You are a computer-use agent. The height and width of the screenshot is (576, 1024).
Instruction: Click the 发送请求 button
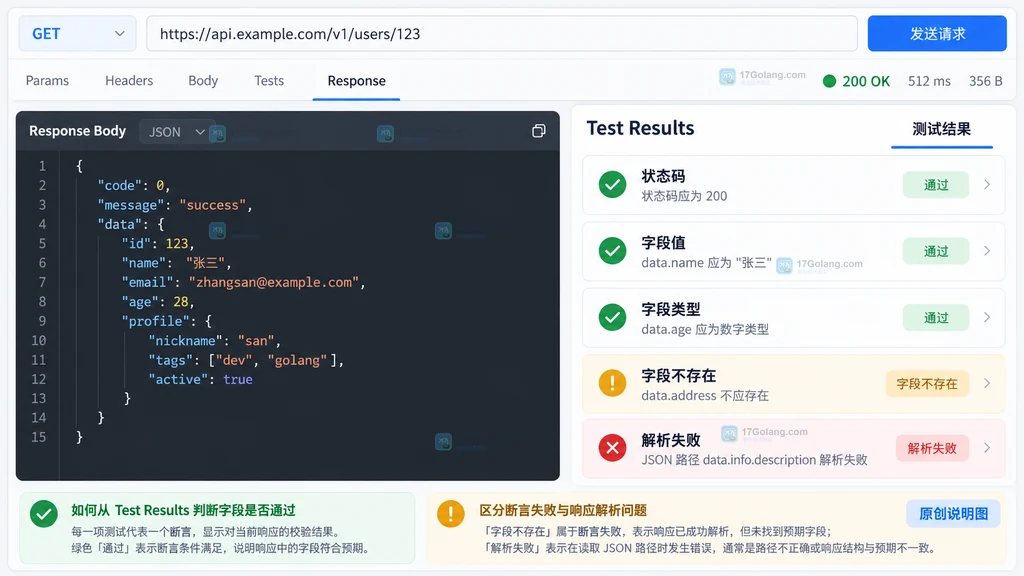(937, 33)
